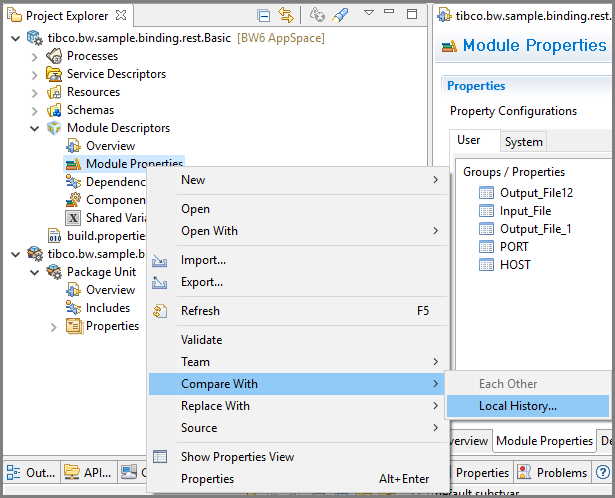Click the Show Properties View icon
Screen dimensions: 615x498
(x=160, y=457)
